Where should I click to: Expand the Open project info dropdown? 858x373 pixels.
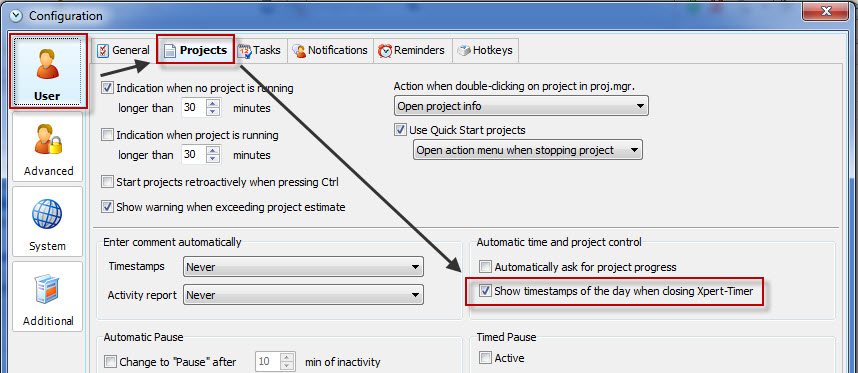click(521, 106)
